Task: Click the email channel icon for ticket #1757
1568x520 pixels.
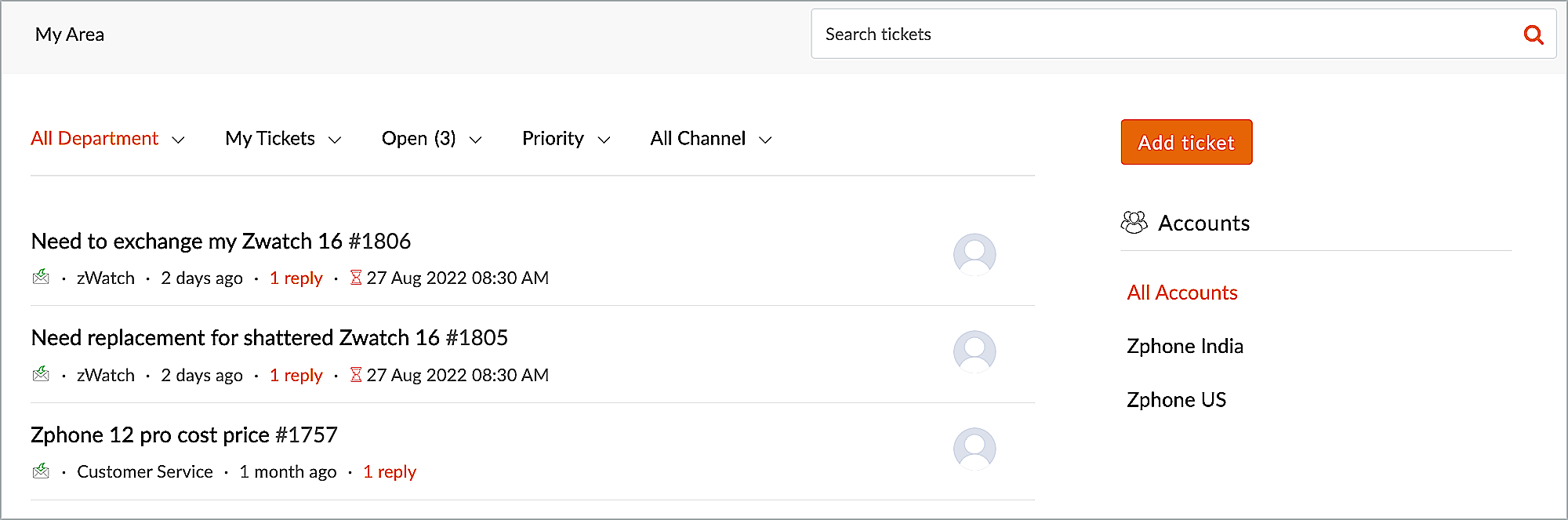Action: pyautogui.click(x=41, y=471)
